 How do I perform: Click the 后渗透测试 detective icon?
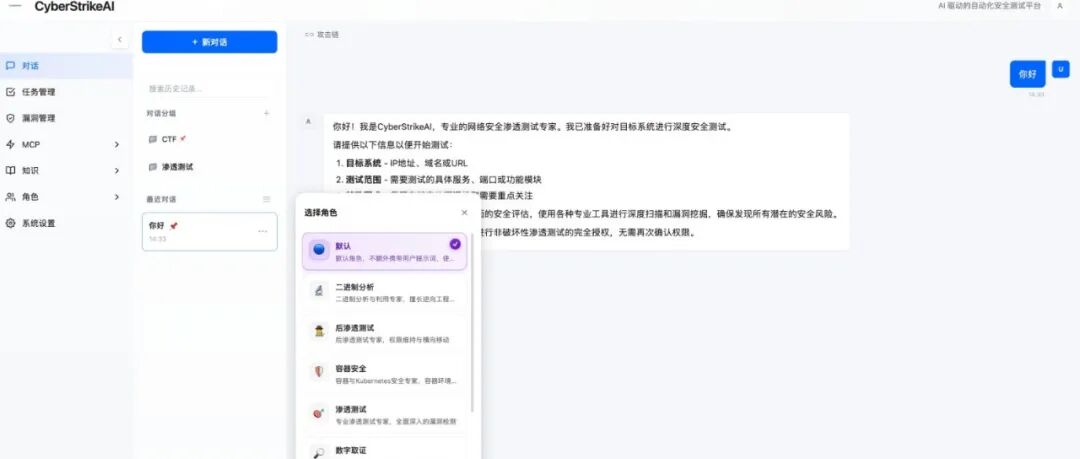[318, 332]
